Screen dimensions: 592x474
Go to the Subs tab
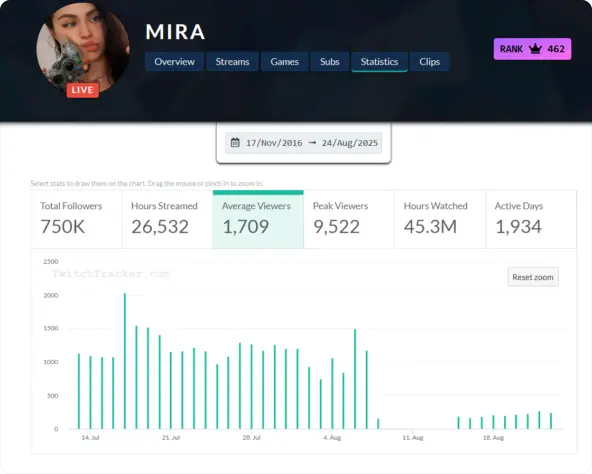(x=330, y=62)
